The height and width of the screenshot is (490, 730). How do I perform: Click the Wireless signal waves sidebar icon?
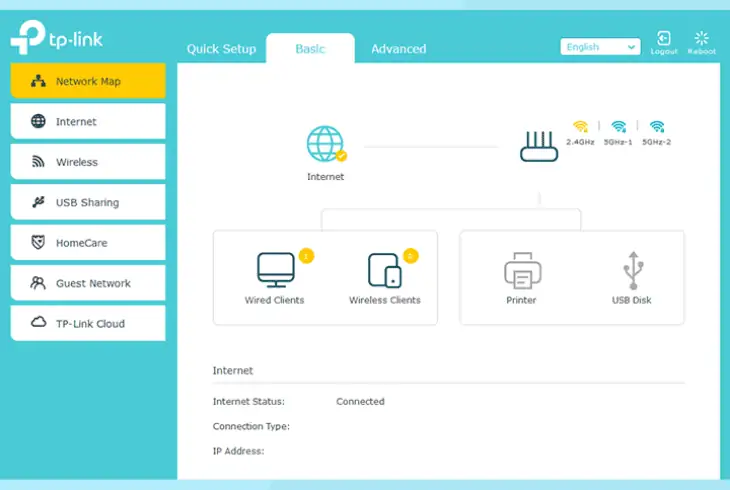point(38,162)
